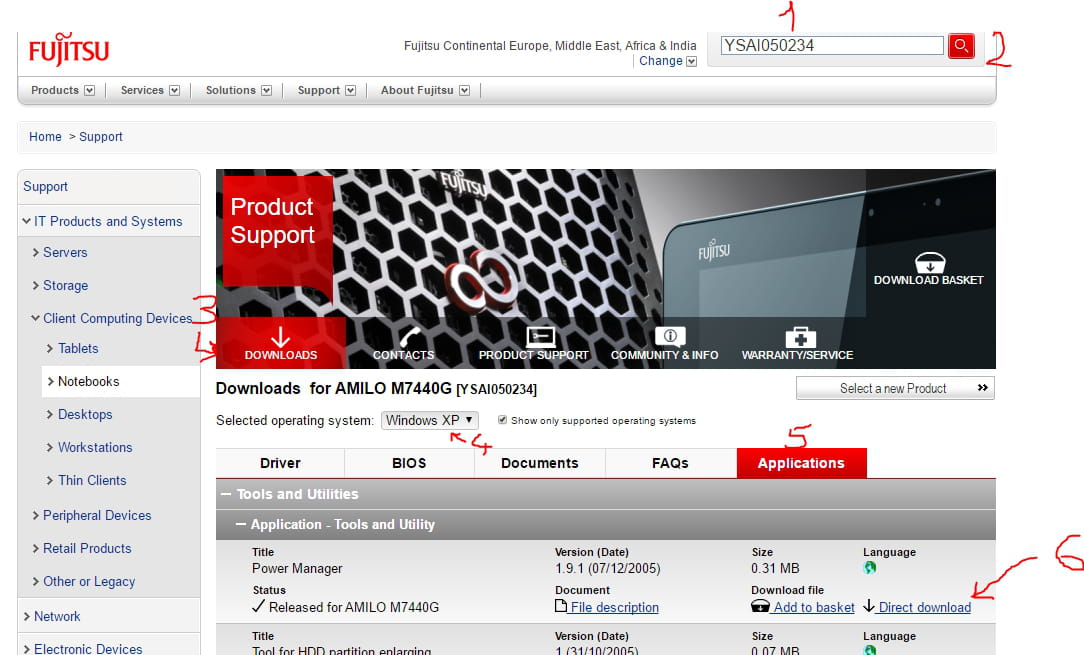The width and height of the screenshot is (1084, 655).
Task: Open the Products menu dropdown arrow
Action: 89,91
